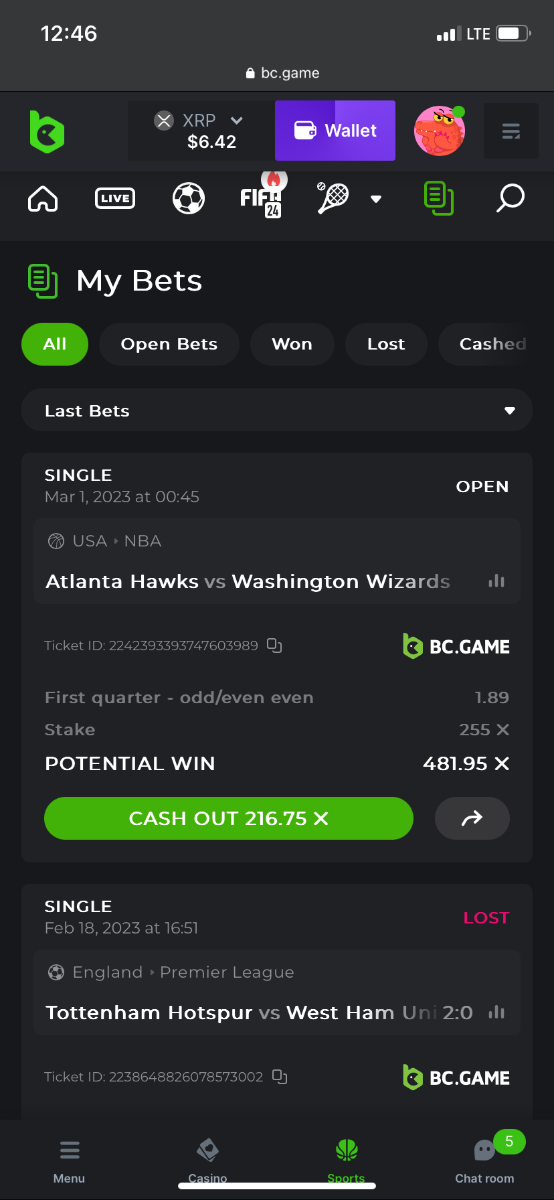Screen dimensions: 554x1200
Task: Share the Hawks bet with arrow button
Action: [x=472, y=818]
